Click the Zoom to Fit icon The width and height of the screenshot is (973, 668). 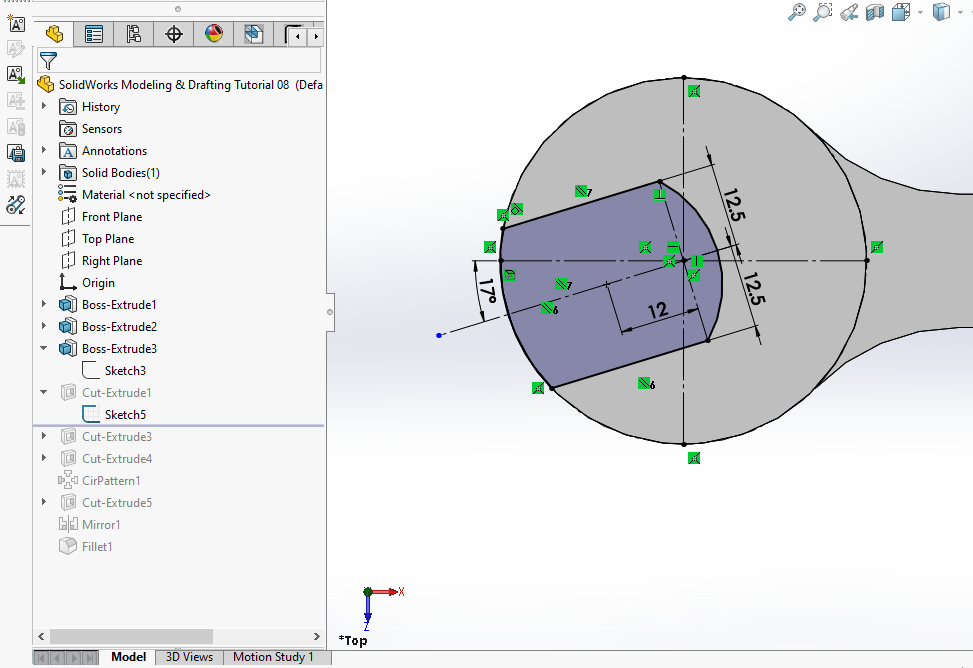tap(797, 12)
